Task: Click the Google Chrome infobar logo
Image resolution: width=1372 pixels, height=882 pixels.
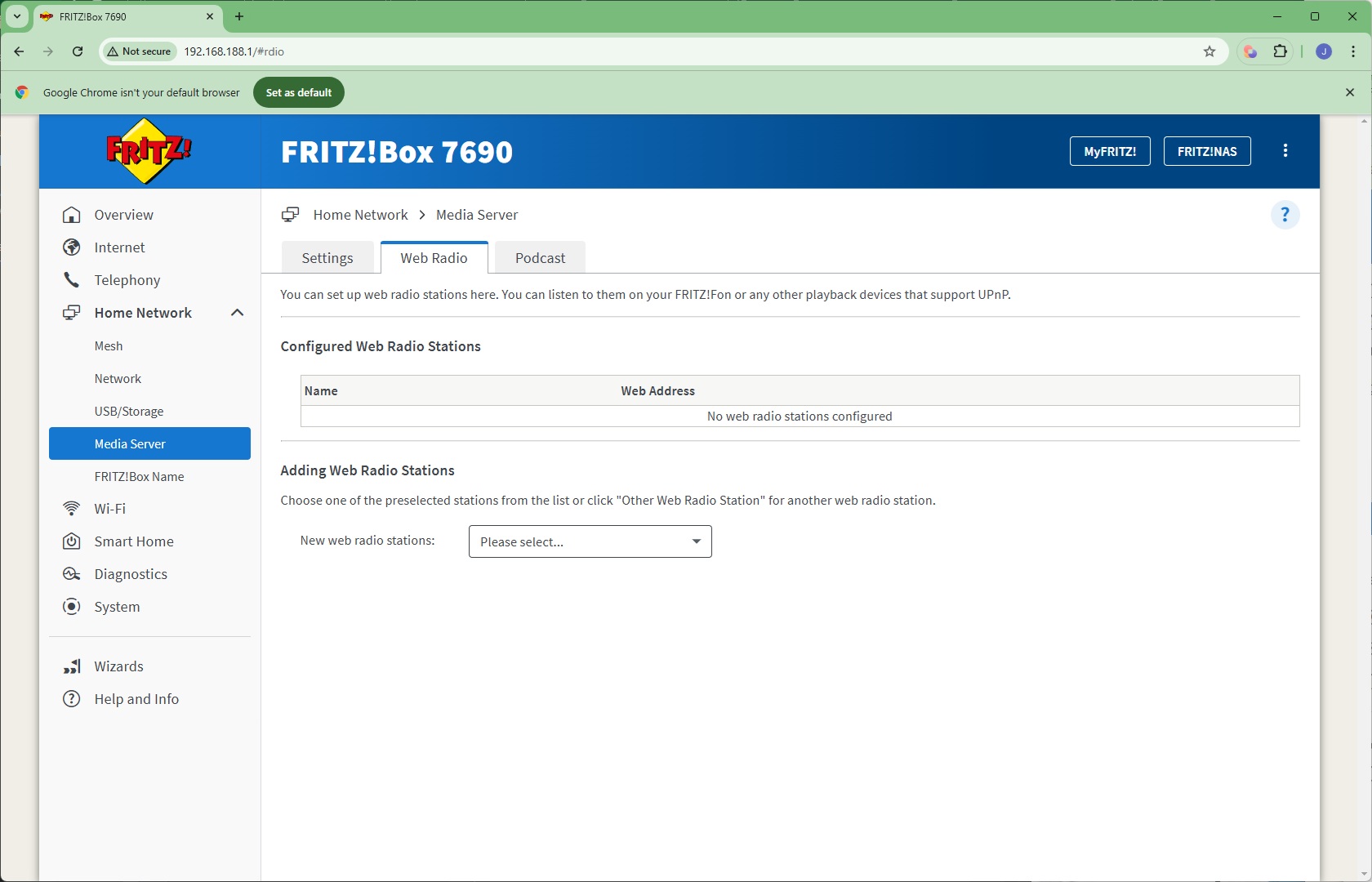Action: pos(22,92)
